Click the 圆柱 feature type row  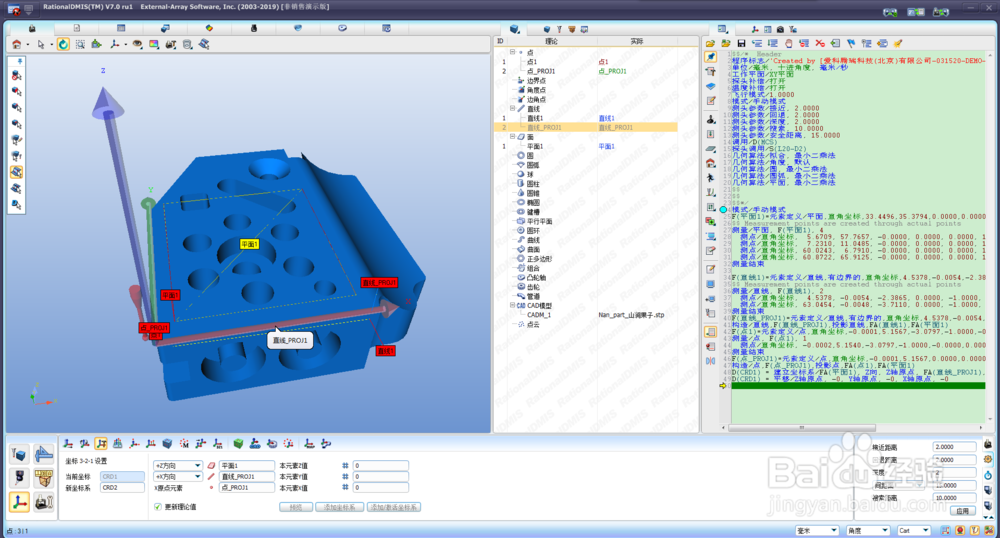[x=533, y=184]
